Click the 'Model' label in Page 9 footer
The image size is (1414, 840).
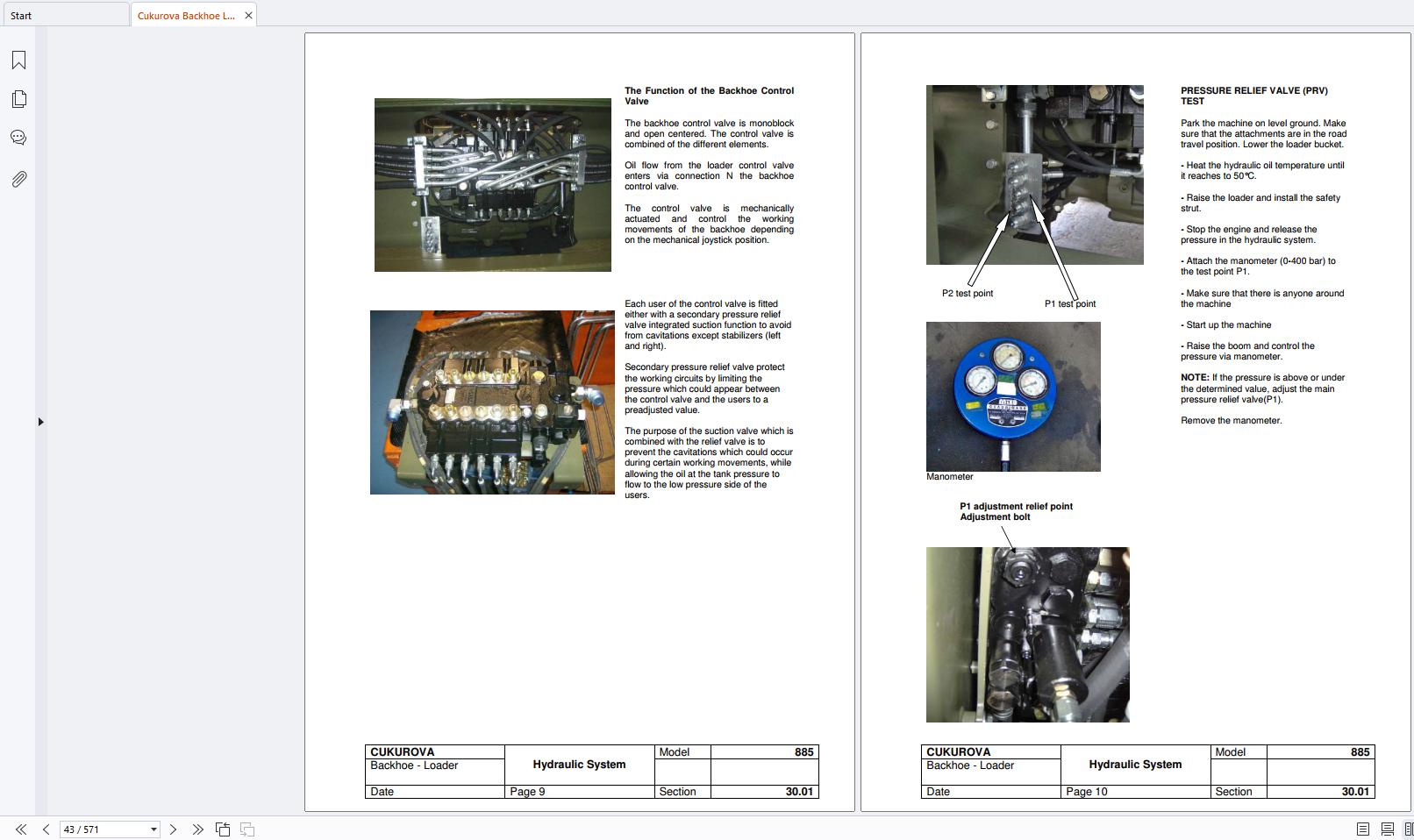[x=674, y=752]
